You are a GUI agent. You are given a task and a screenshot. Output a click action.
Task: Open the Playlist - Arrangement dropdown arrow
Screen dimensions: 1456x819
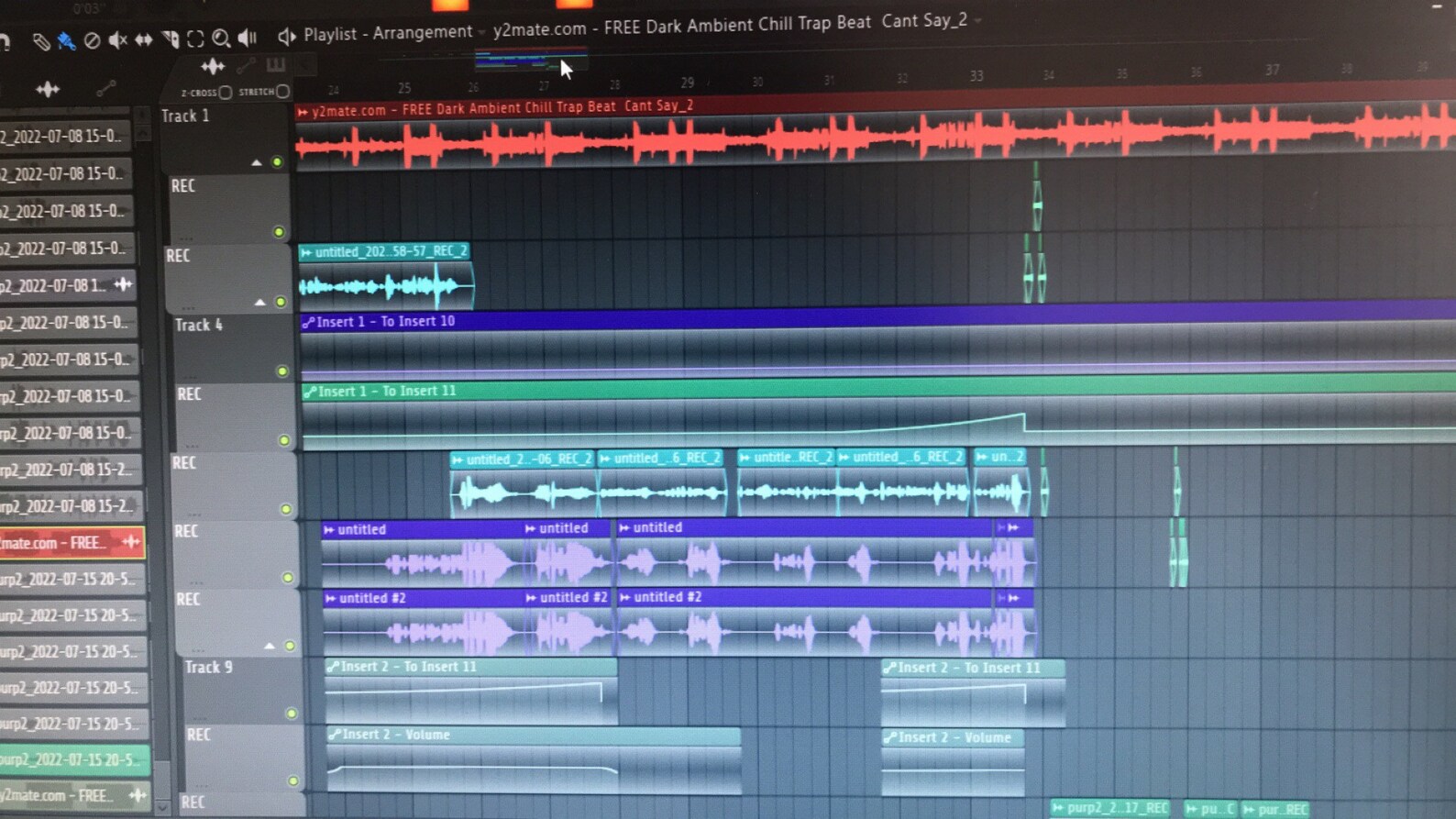tap(481, 32)
